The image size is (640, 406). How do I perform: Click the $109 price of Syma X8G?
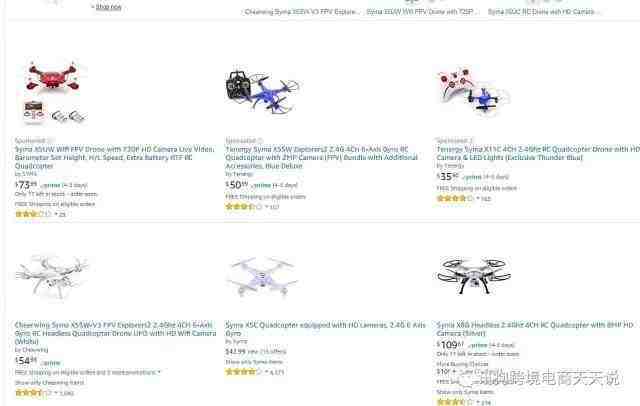point(450,345)
